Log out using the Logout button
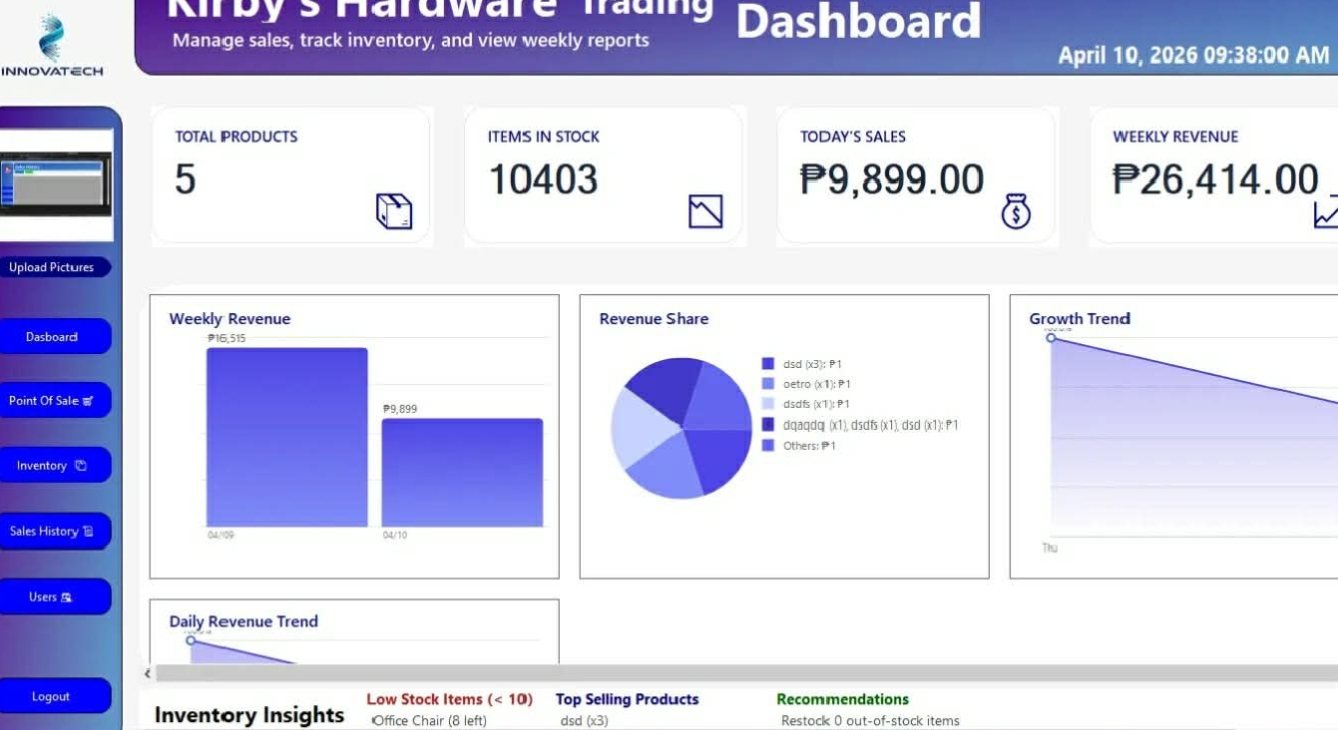Viewport: 1338px width, 730px height. pos(52,696)
